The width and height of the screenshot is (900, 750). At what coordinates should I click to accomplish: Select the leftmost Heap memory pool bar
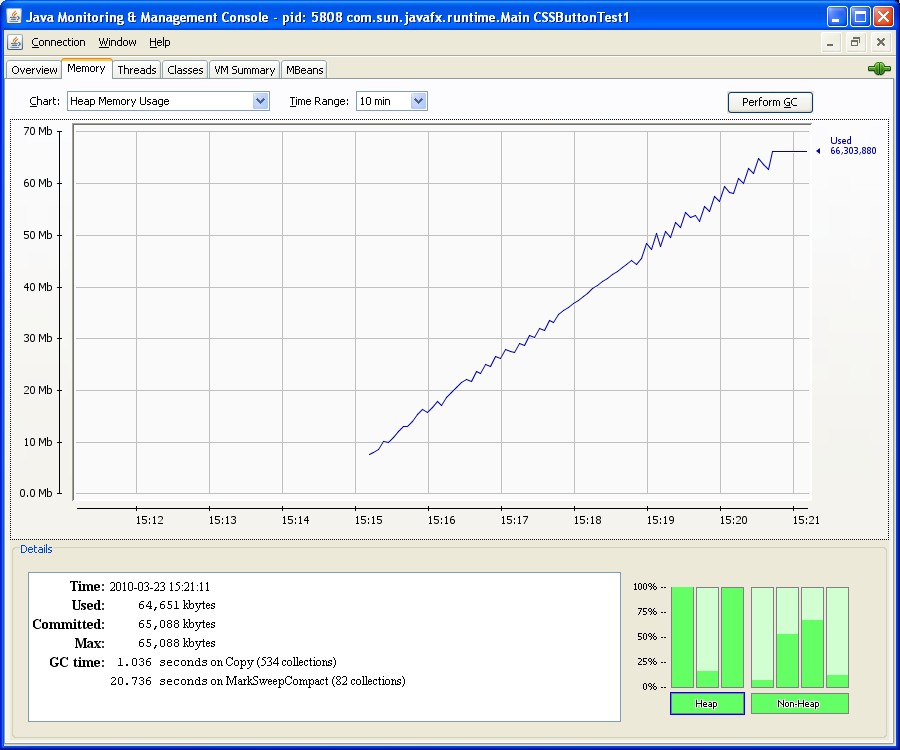click(682, 637)
